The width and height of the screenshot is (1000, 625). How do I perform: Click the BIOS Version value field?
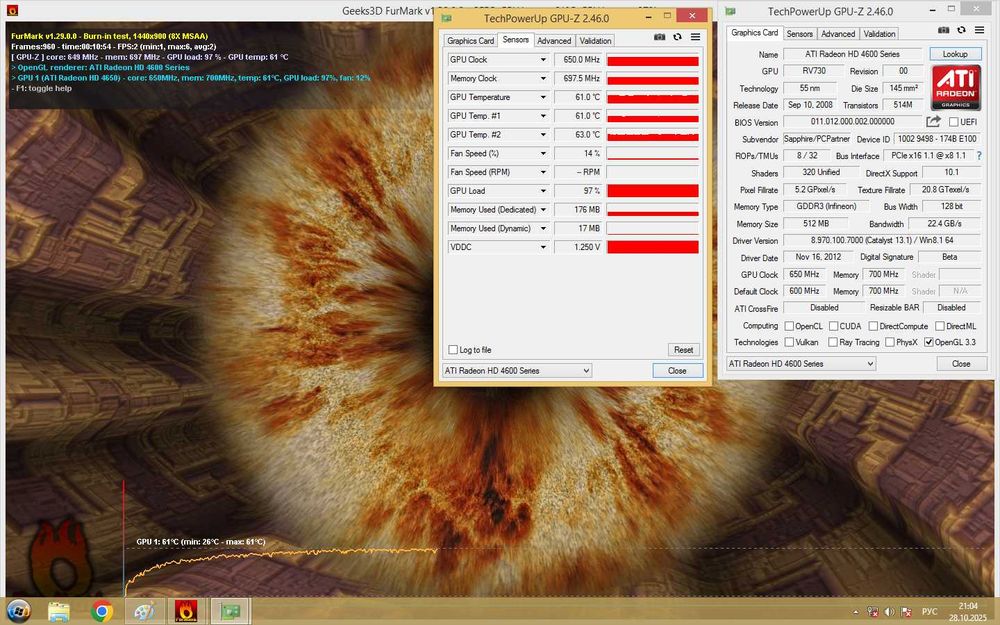pyautogui.click(x=853, y=122)
